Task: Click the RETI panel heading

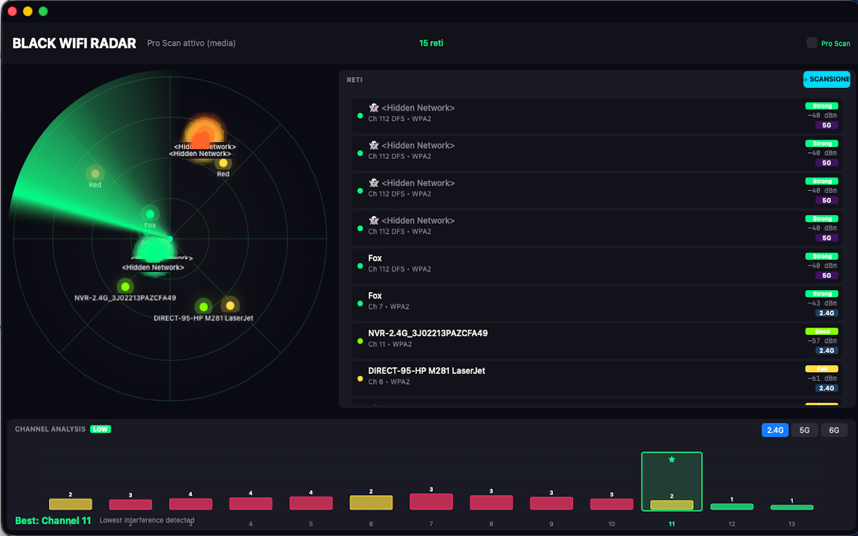Action: tap(354, 80)
